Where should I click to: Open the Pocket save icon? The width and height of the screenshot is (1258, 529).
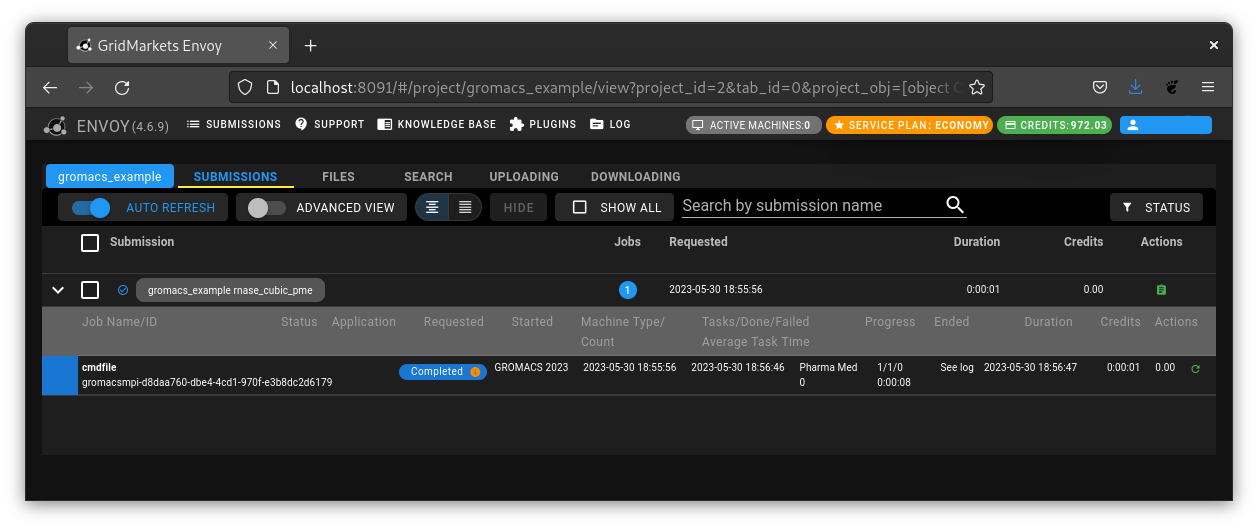pyautogui.click(x=1099, y=88)
